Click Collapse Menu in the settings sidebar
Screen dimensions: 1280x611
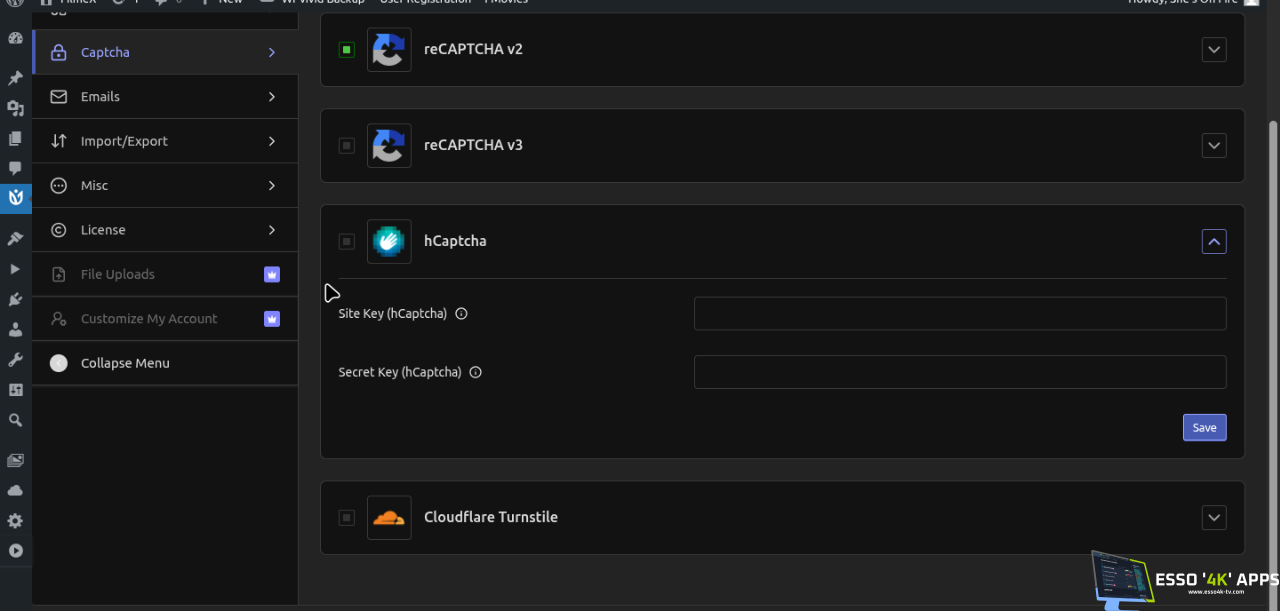click(x=125, y=363)
